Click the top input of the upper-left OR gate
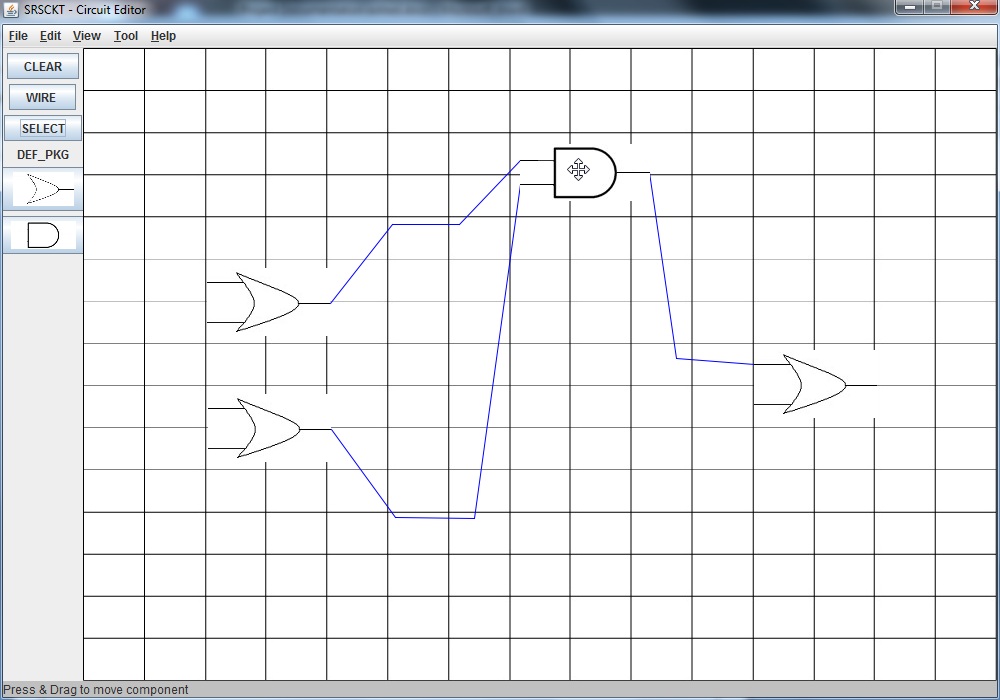Image resolution: width=1000 pixels, height=700 pixels. pos(220,283)
